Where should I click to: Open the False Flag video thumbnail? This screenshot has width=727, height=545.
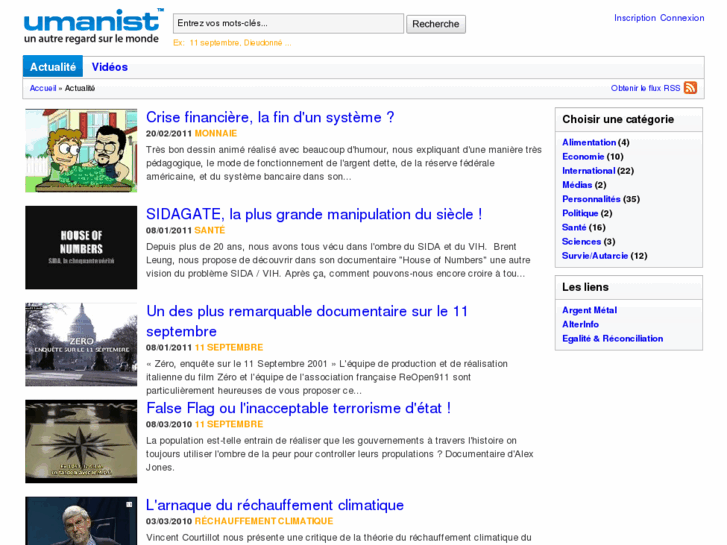[81, 441]
